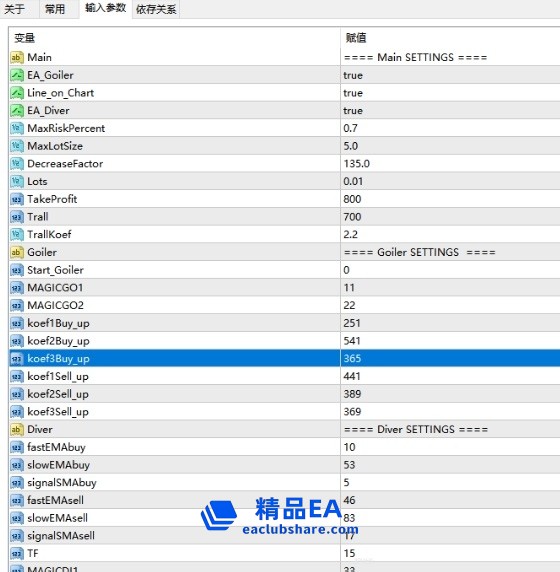Click the TakeProfit value 800
This screenshot has width=560, height=572.
point(352,199)
